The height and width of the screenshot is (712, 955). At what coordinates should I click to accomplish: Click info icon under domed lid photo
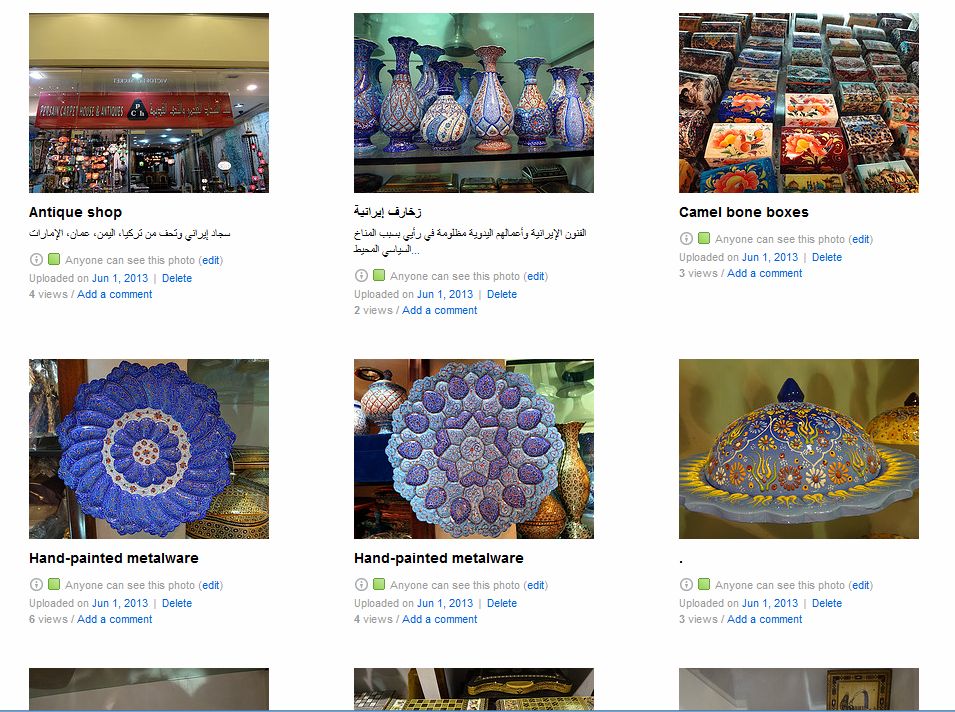click(x=686, y=585)
